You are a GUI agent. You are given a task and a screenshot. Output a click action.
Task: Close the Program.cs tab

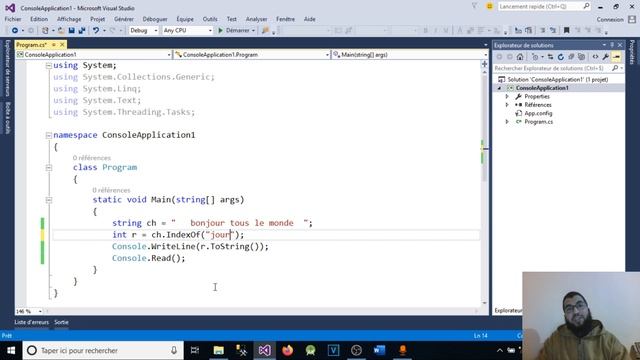pyautogui.click(x=62, y=44)
